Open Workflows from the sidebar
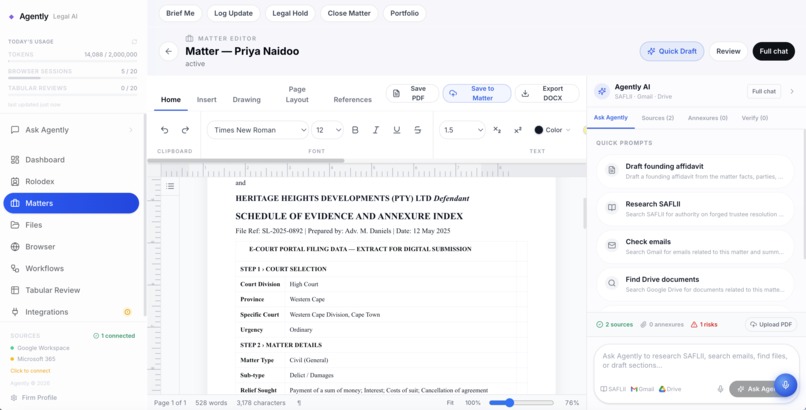Image resolution: width=806 pixels, height=410 pixels. pyautogui.click(x=71, y=268)
